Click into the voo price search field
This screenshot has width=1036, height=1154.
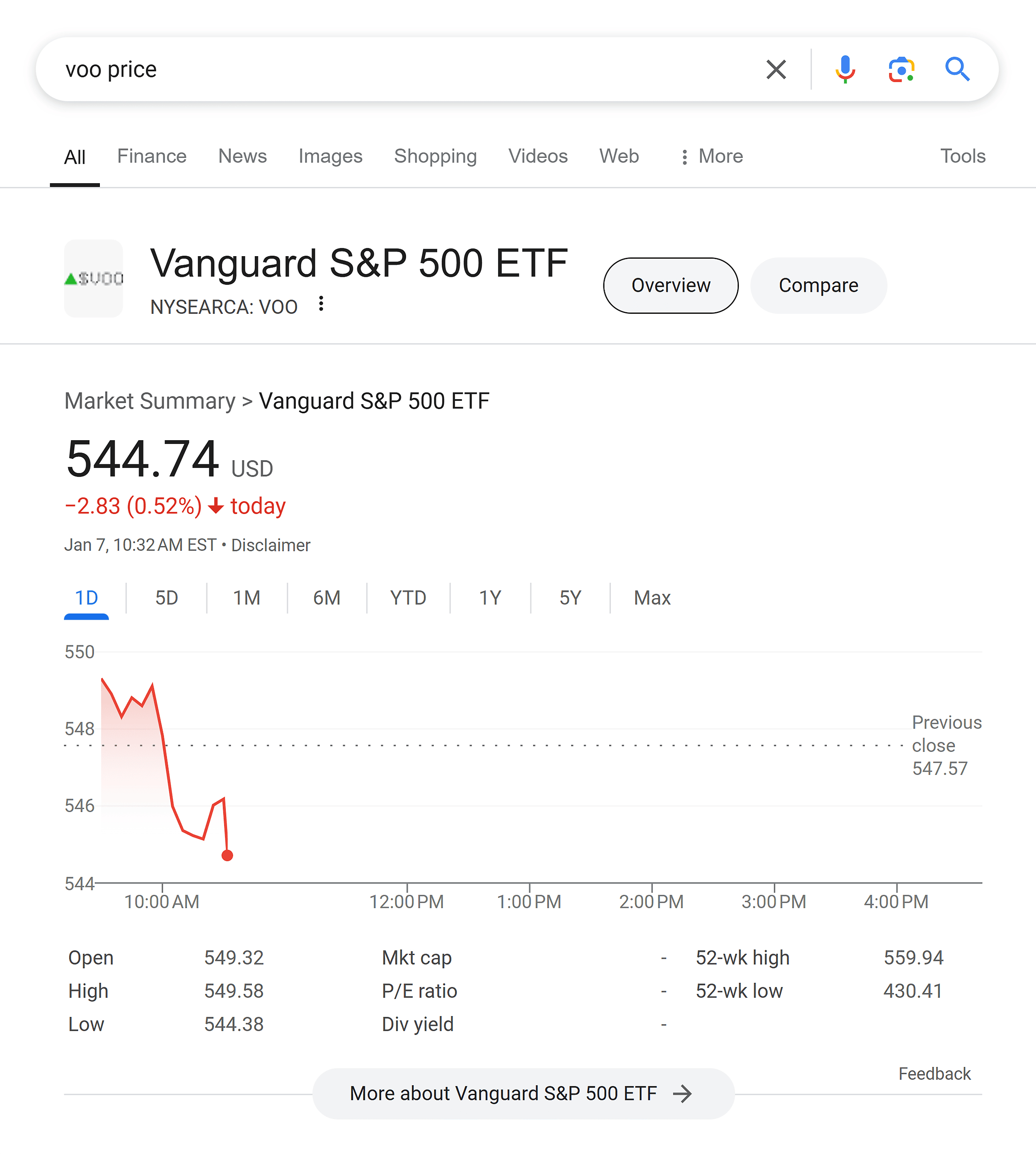(x=399, y=70)
